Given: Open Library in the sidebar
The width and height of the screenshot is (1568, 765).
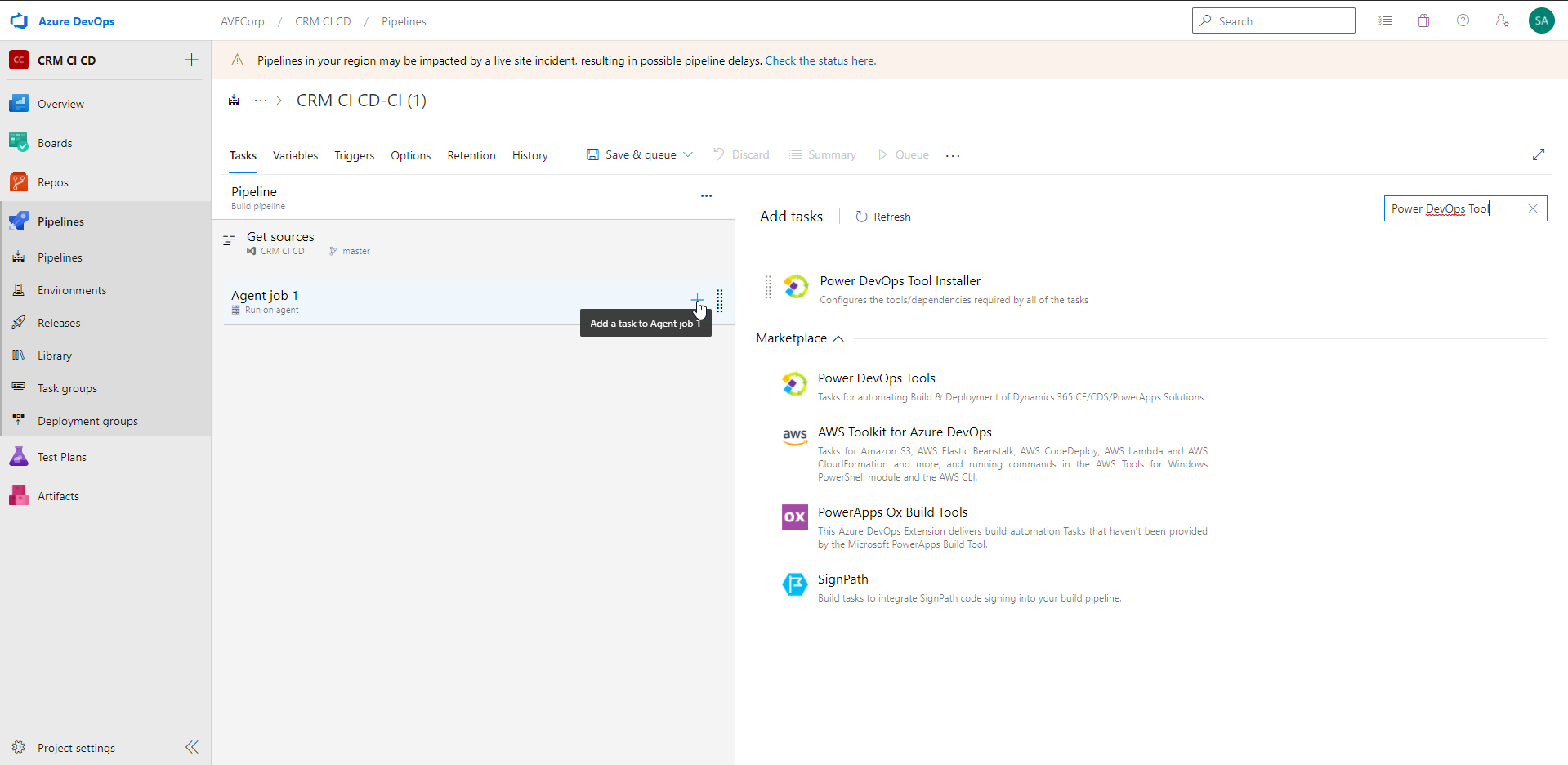Looking at the screenshot, I should (x=55, y=356).
